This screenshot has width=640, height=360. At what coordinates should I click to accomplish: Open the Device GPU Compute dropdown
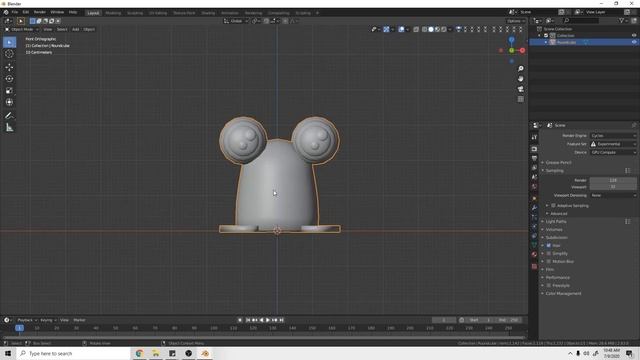(613, 152)
